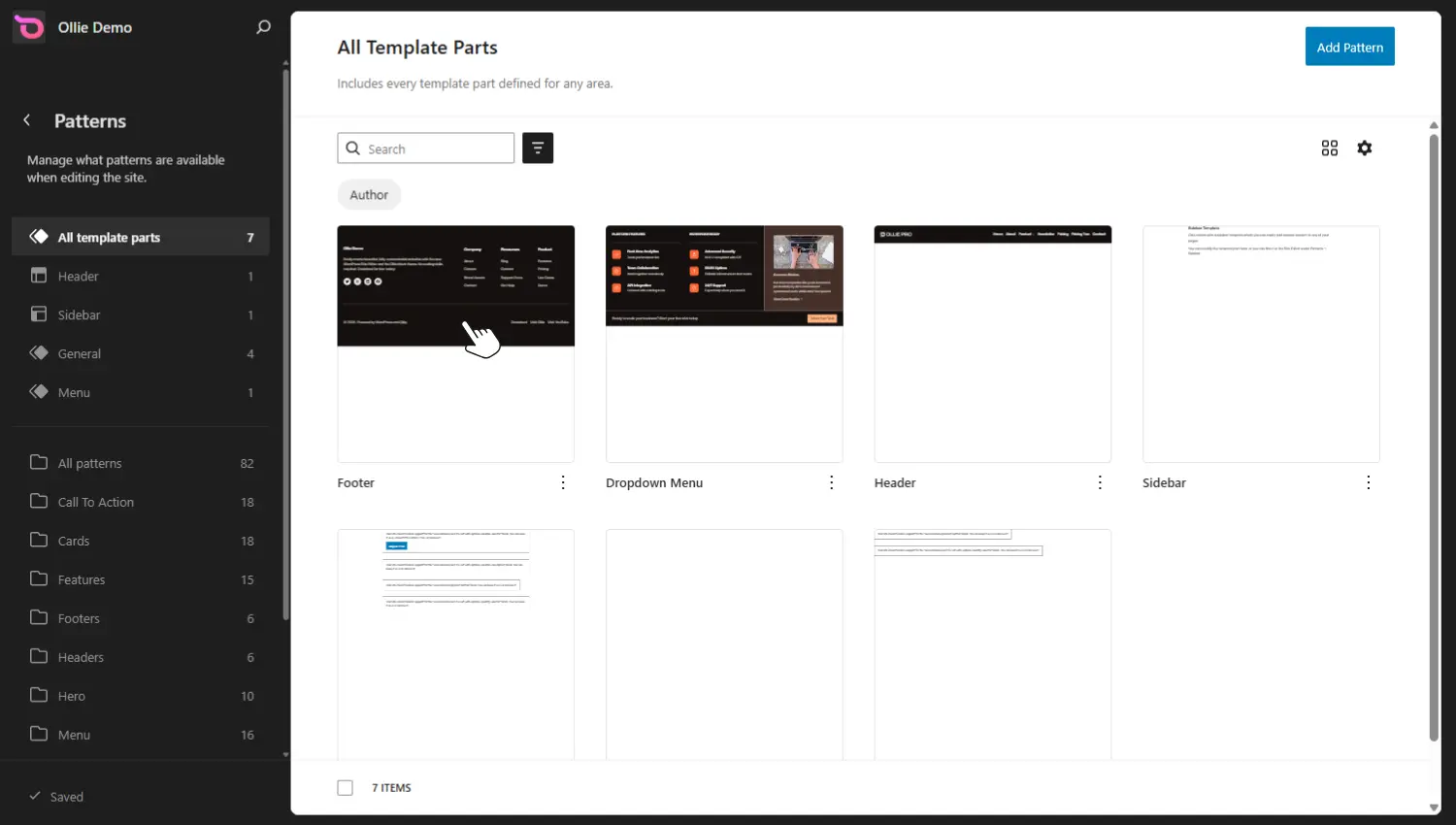
Task: Switch layout with the grid view icon
Action: click(1330, 148)
